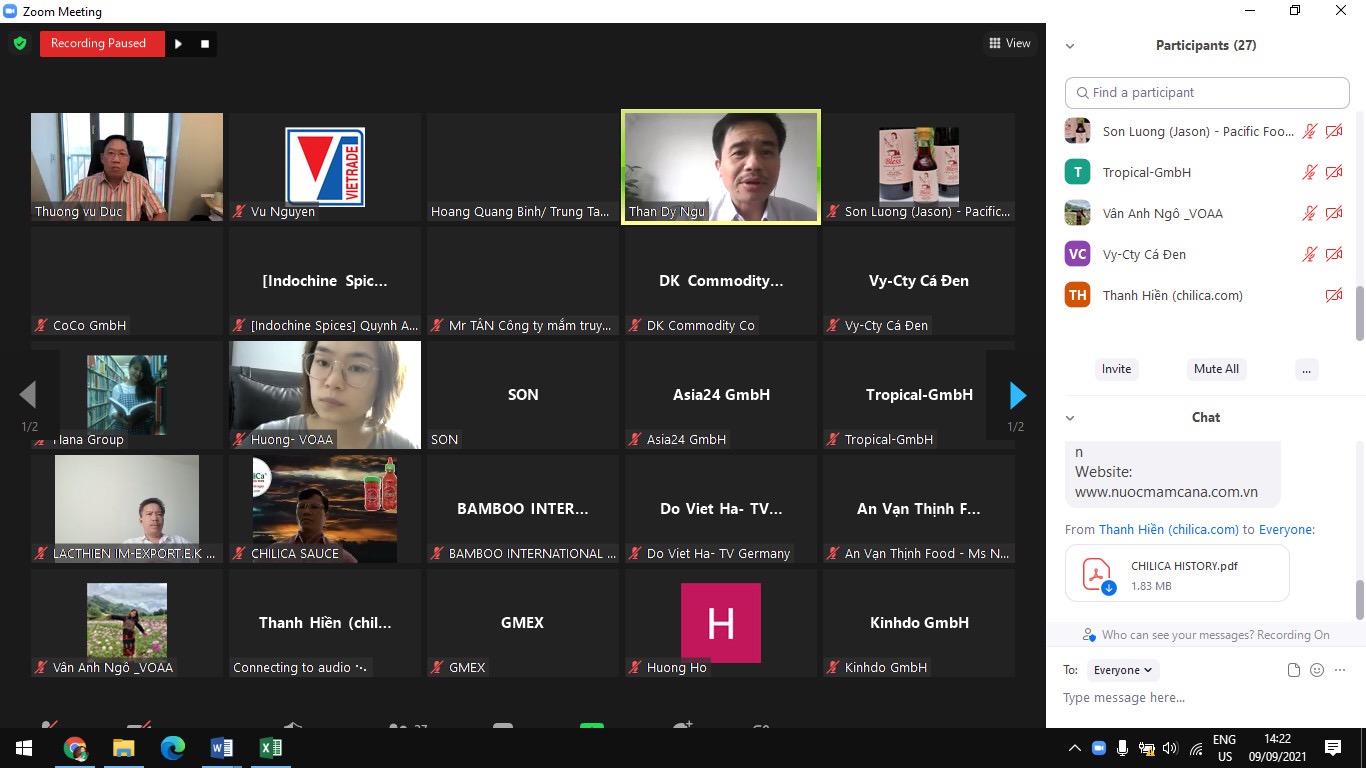Open more participant options ellipsis menu
Viewport: 1366px width, 768px height.
[1305, 369]
